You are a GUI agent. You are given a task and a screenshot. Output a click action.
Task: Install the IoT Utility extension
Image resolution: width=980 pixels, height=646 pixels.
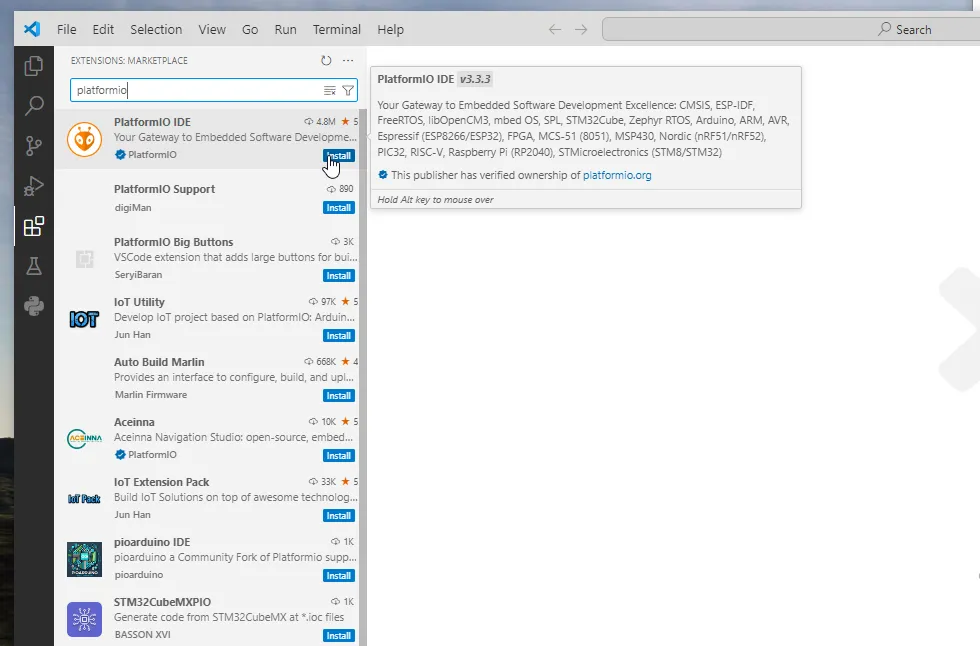[x=339, y=335]
